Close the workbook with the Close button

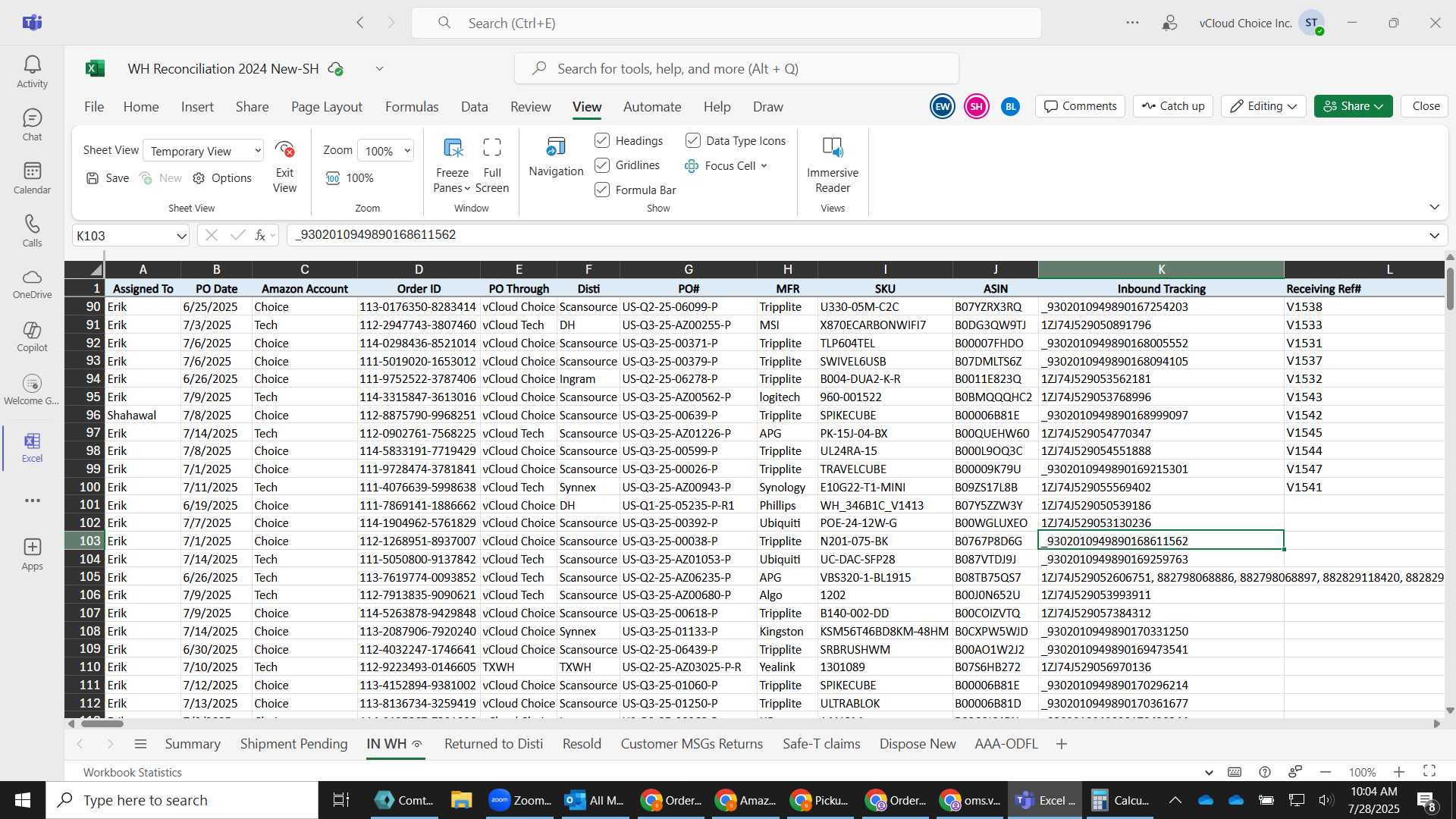coord(1426,106)
